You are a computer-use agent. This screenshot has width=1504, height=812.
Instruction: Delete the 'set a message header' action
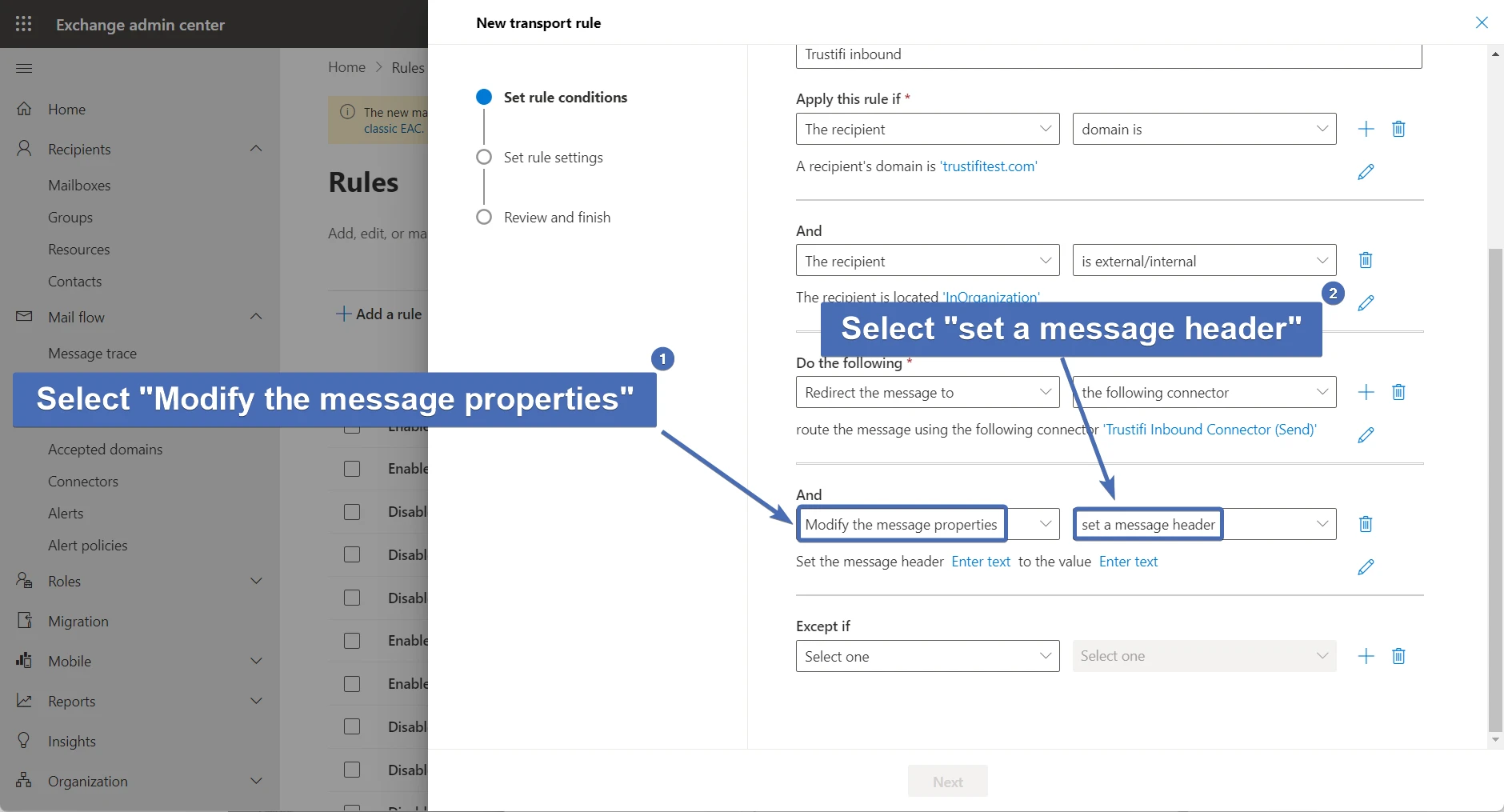click(x=1366, y=524)
